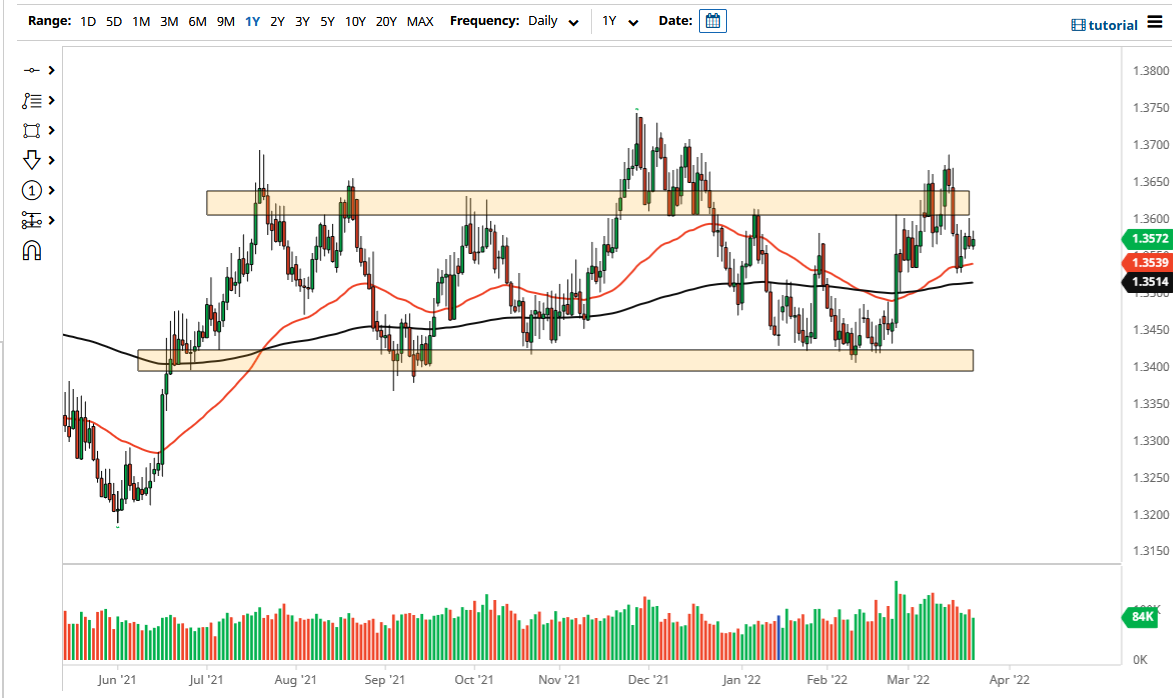Select the 1D range option
This screenshot has width=1175, height=698.
(x=87, y=20)
